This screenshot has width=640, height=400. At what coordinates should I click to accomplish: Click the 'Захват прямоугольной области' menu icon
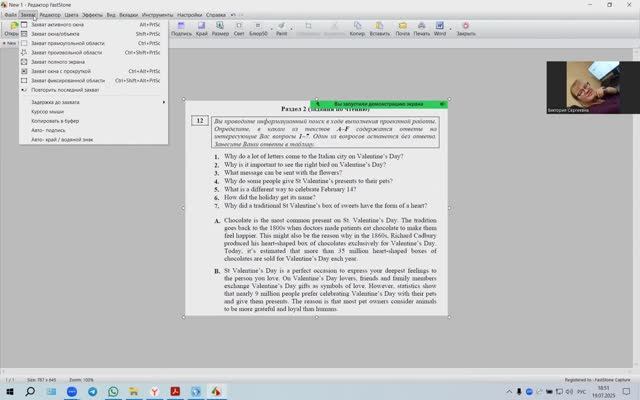point(24,43)
